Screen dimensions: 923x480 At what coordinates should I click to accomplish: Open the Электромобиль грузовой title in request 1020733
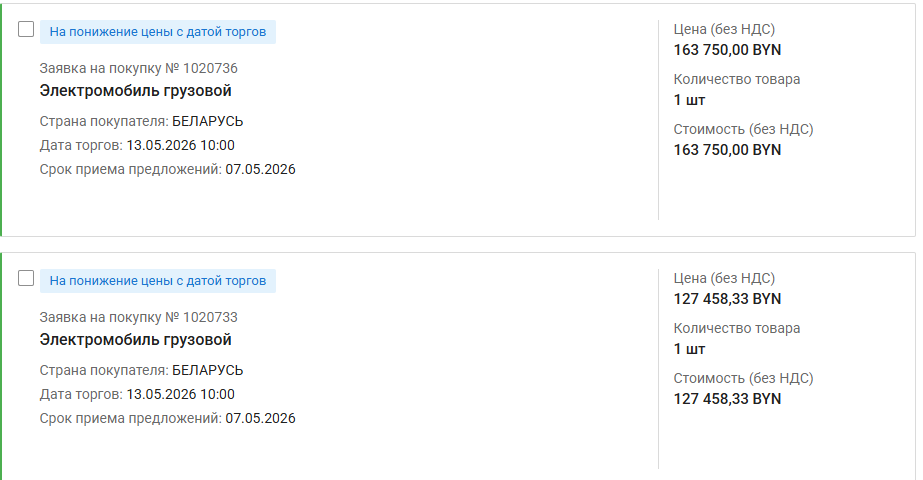pos(136,340)
